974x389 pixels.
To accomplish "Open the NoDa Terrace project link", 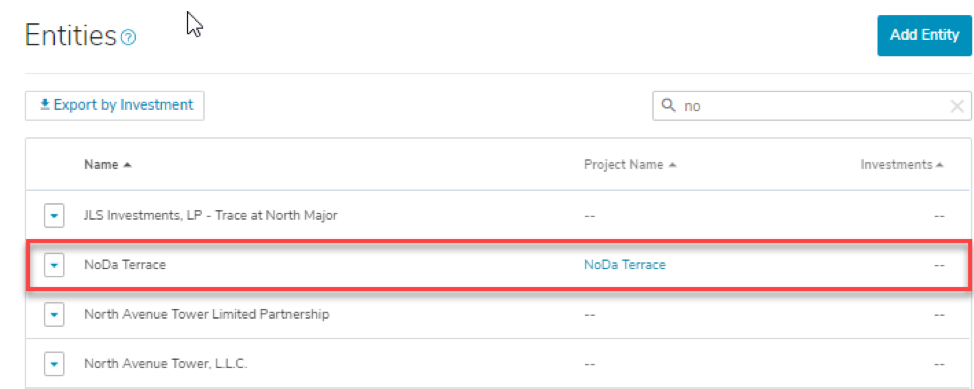I will click(624, 265).
